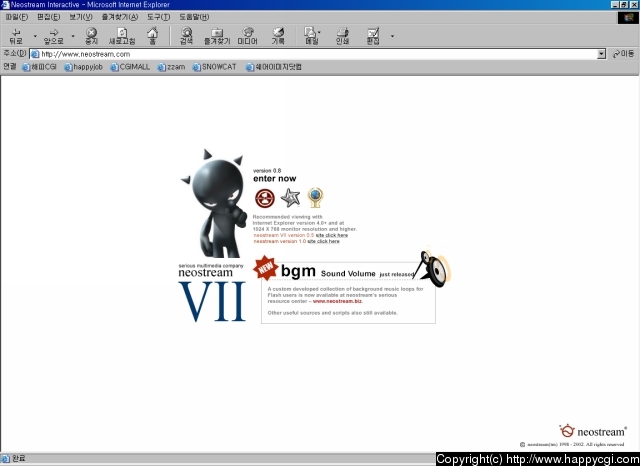
Task: Click the red NEW starburst badge
Action: (265, 268)
